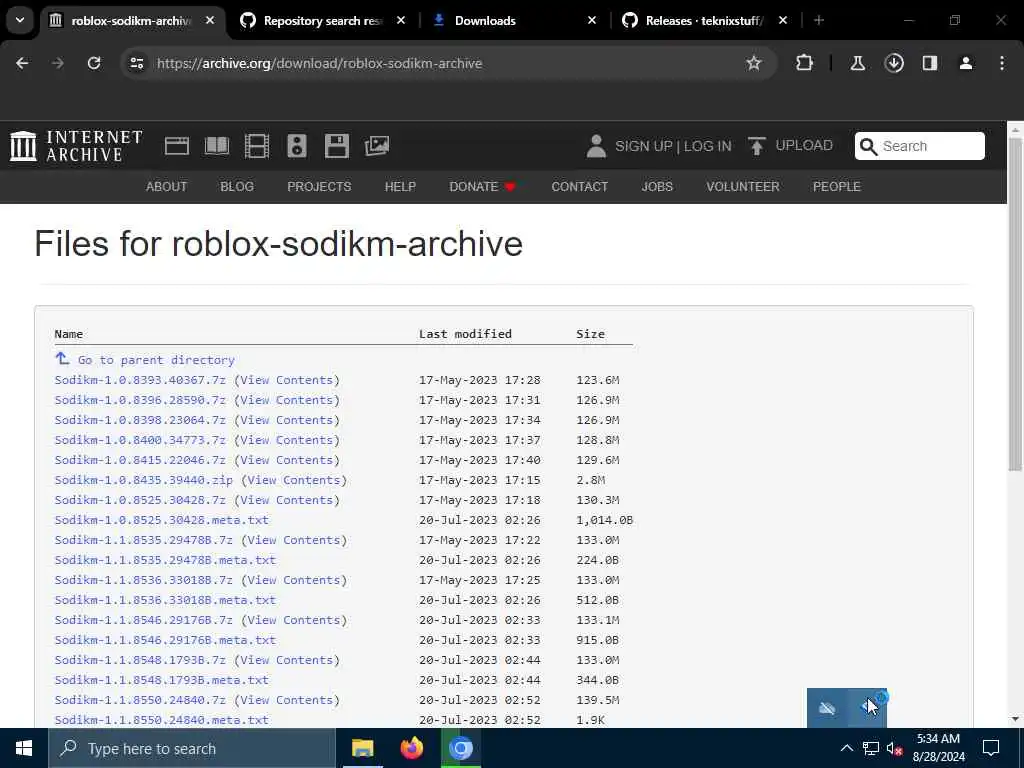The width and height of the screenshot is (1024, 768).
Task: Open the Internet Archive home logo
Action: coord(76,146)
